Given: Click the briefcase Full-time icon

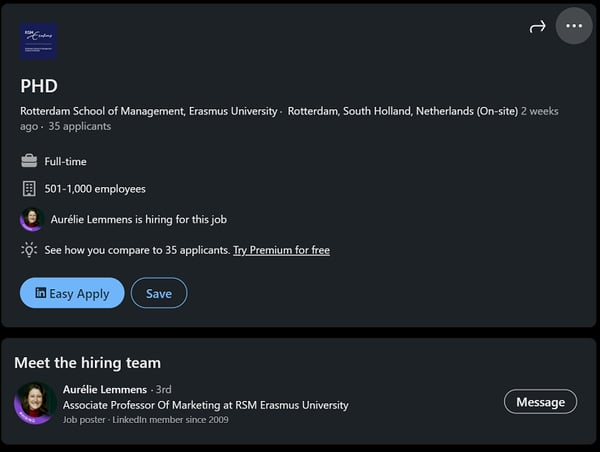Looking at the screenshot, I should (29, 161).
